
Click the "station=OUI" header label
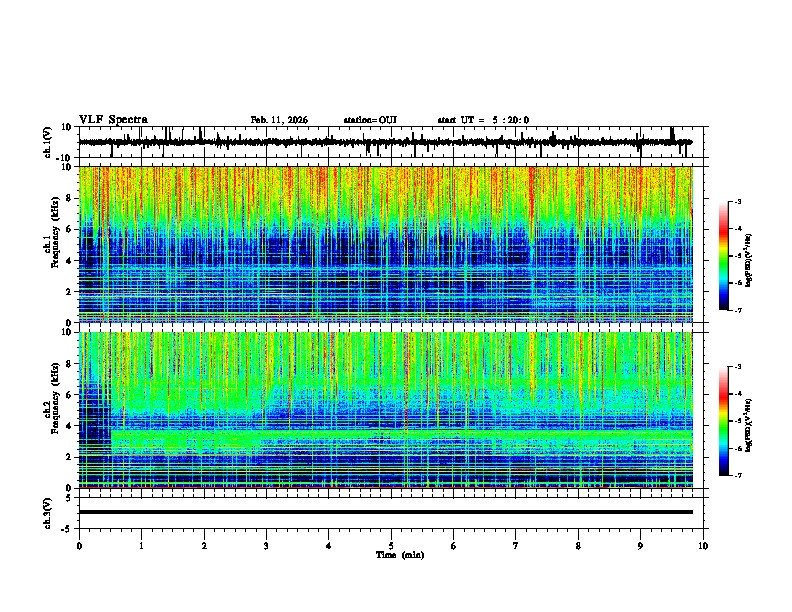click(x=370, y=120)
